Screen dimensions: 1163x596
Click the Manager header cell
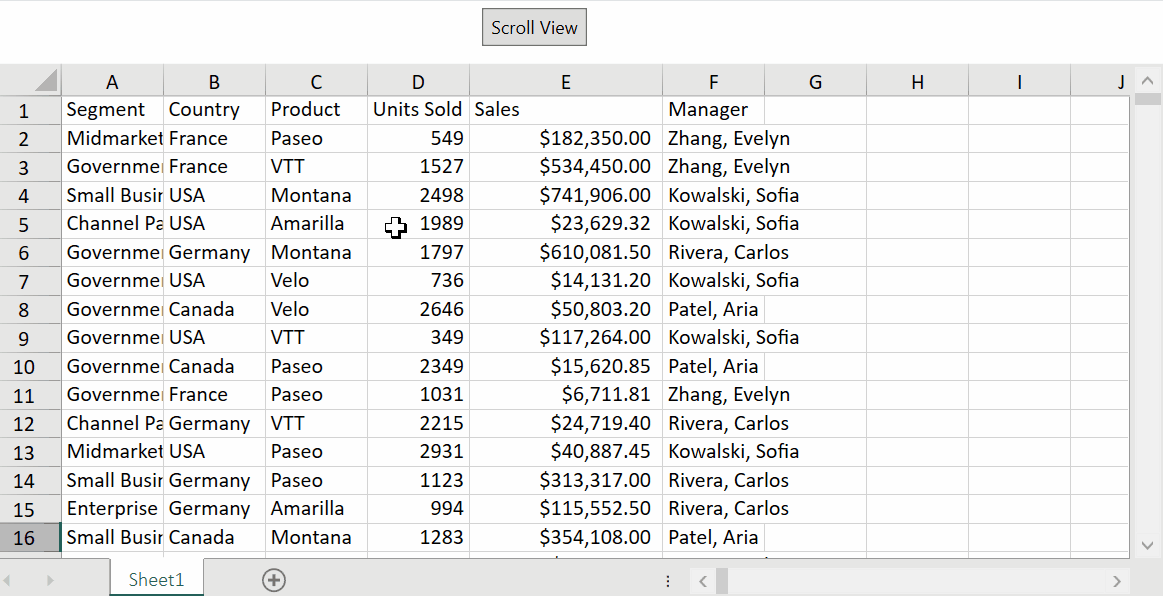click(714, 110)
